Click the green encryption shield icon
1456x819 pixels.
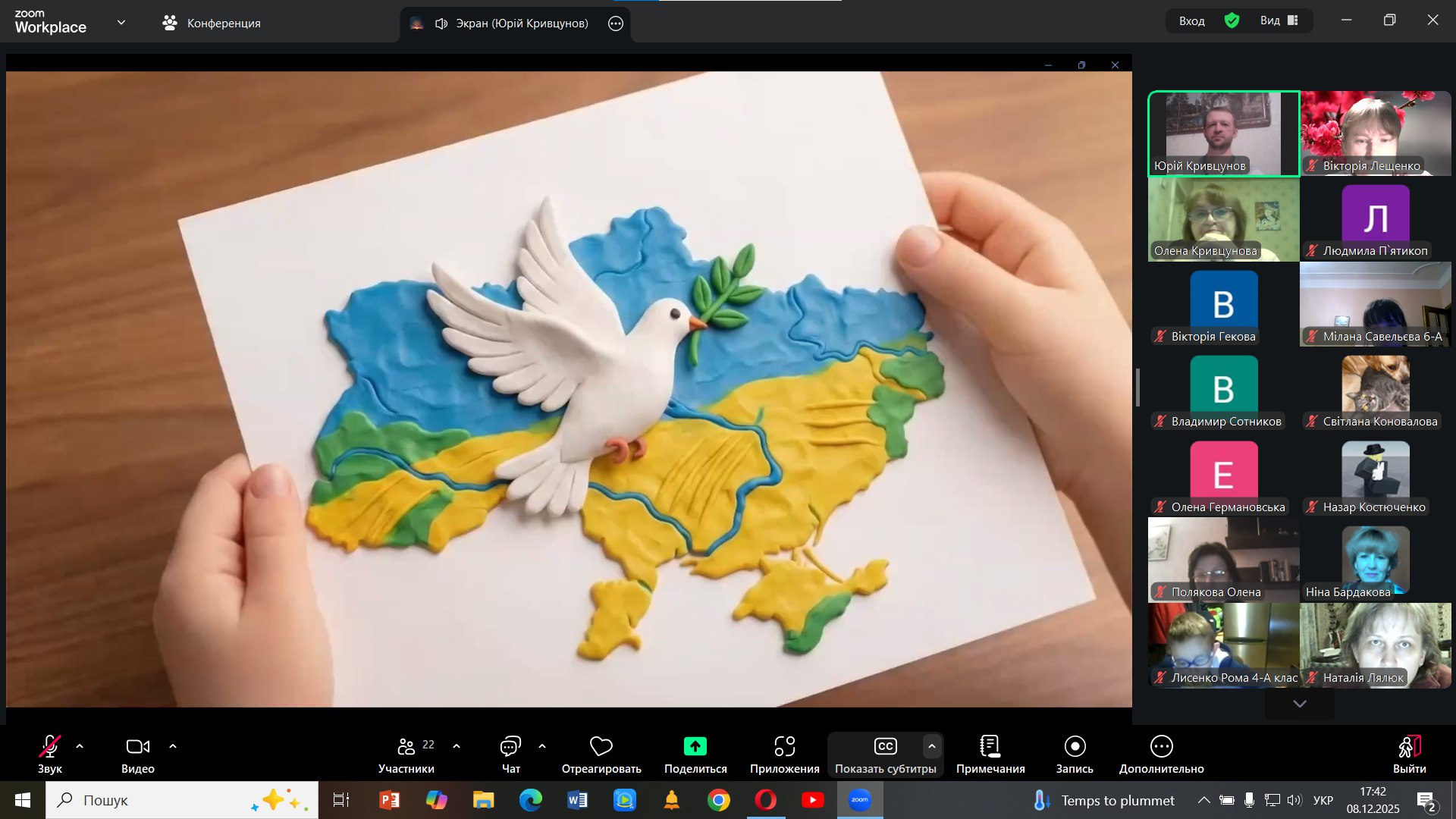coord(1232,21)
